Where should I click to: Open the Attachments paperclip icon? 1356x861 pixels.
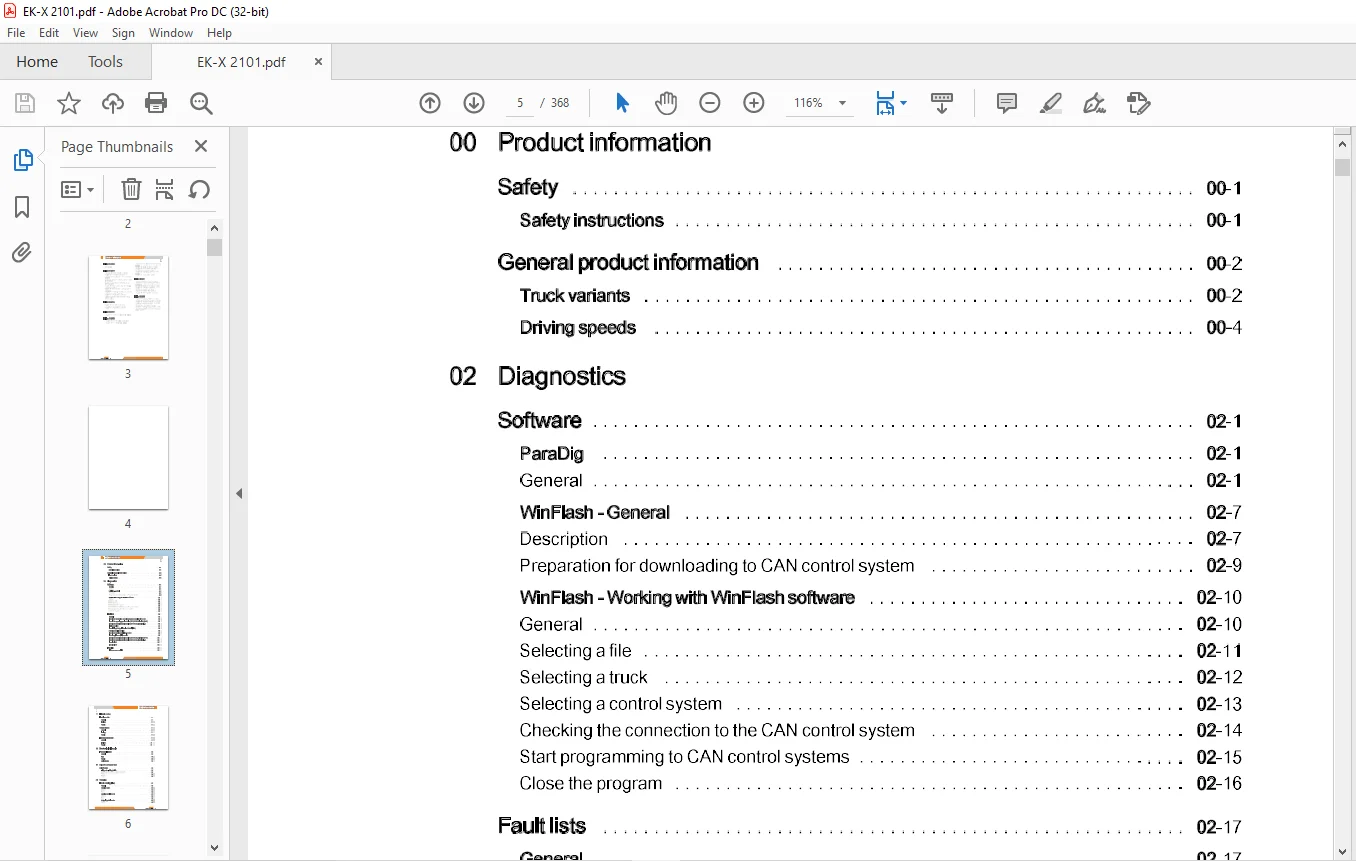point(22,253)
